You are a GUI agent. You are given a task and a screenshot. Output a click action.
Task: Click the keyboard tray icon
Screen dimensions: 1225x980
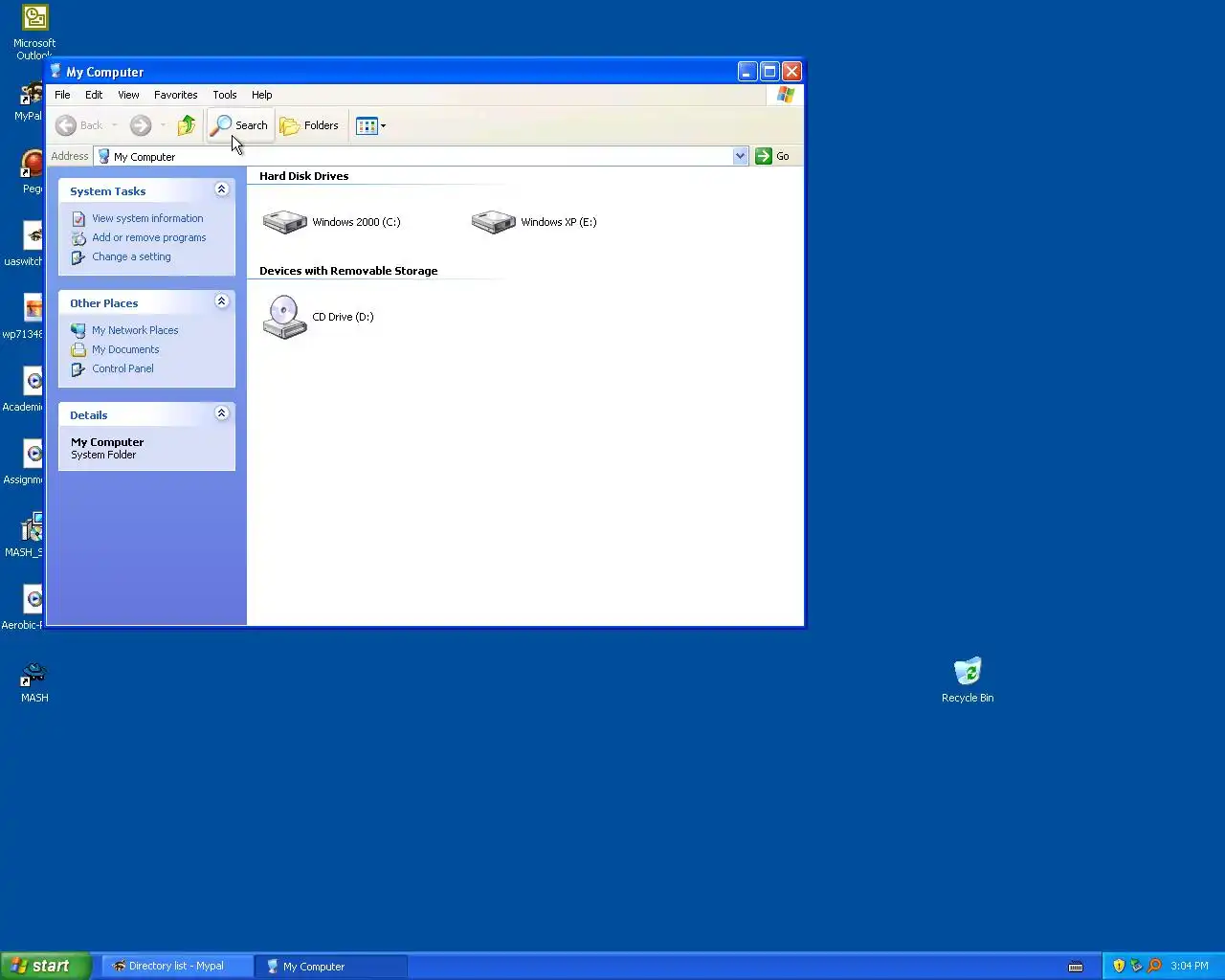(x=1076, y=967)
